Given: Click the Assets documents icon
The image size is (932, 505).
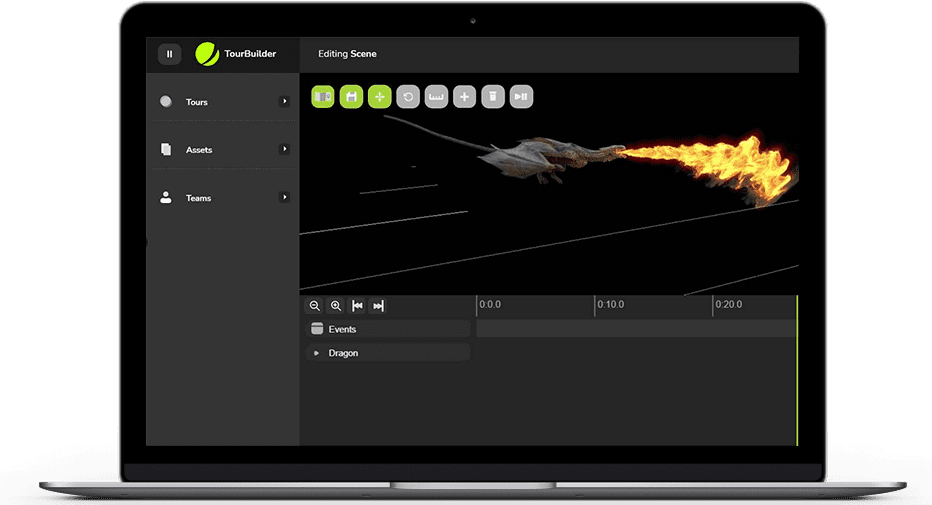Looking at the screenshot, I should coord(166,149).
